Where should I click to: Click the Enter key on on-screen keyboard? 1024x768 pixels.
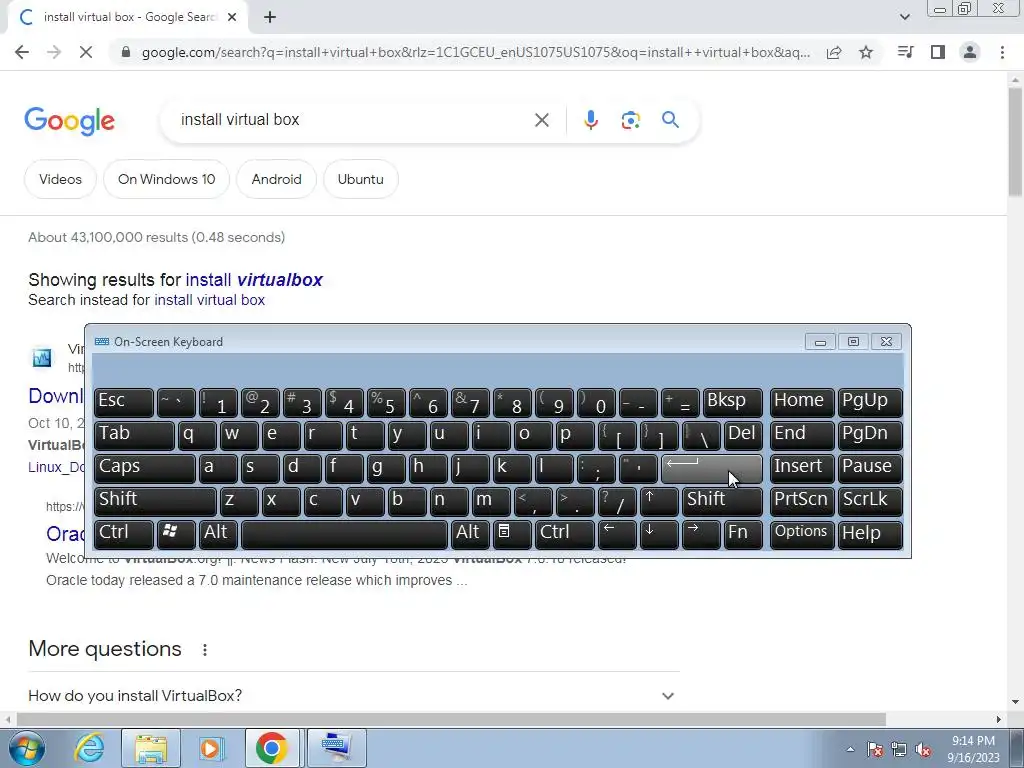pyautogui.click(x=712, y=468)
